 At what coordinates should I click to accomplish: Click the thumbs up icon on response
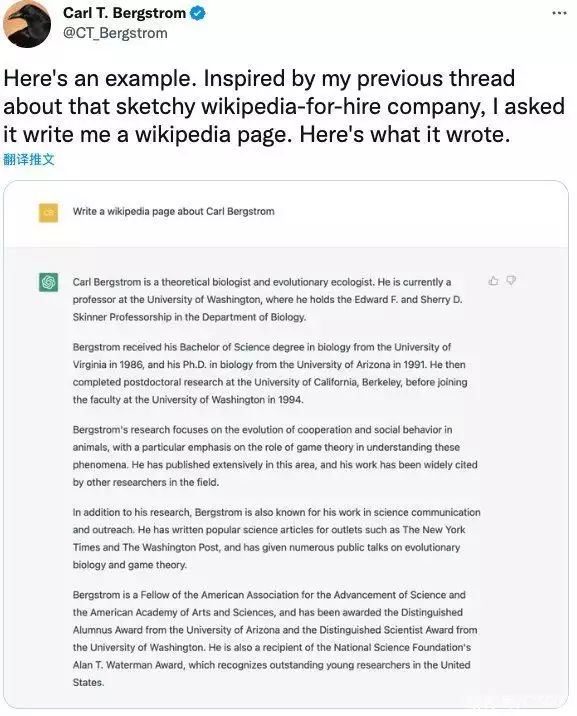(x=493, y=281)
